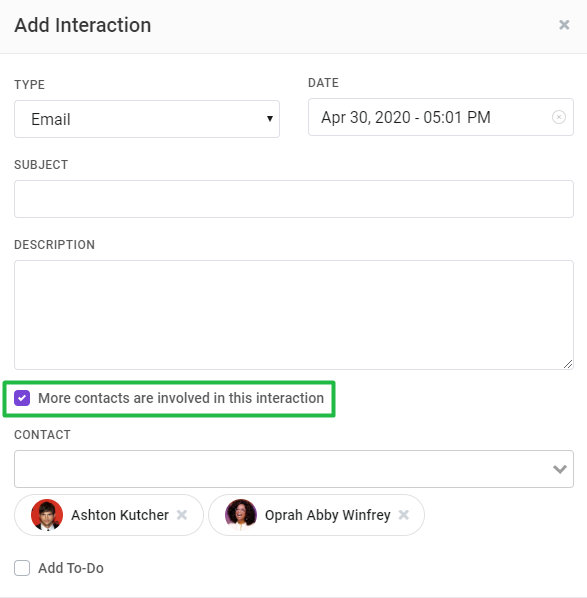Click the 'More contacts are involved' label text
587x598 pixels.
pos(181,398)
